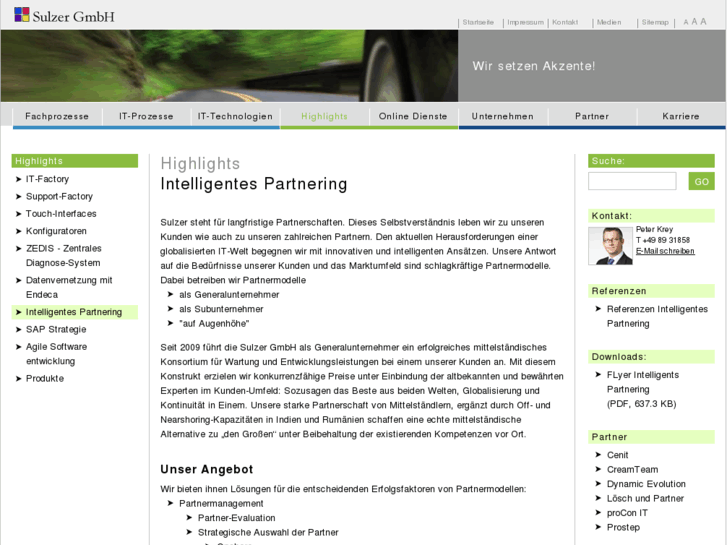
Task: Open the CreamTeam partner link
Action: point(632,469)
